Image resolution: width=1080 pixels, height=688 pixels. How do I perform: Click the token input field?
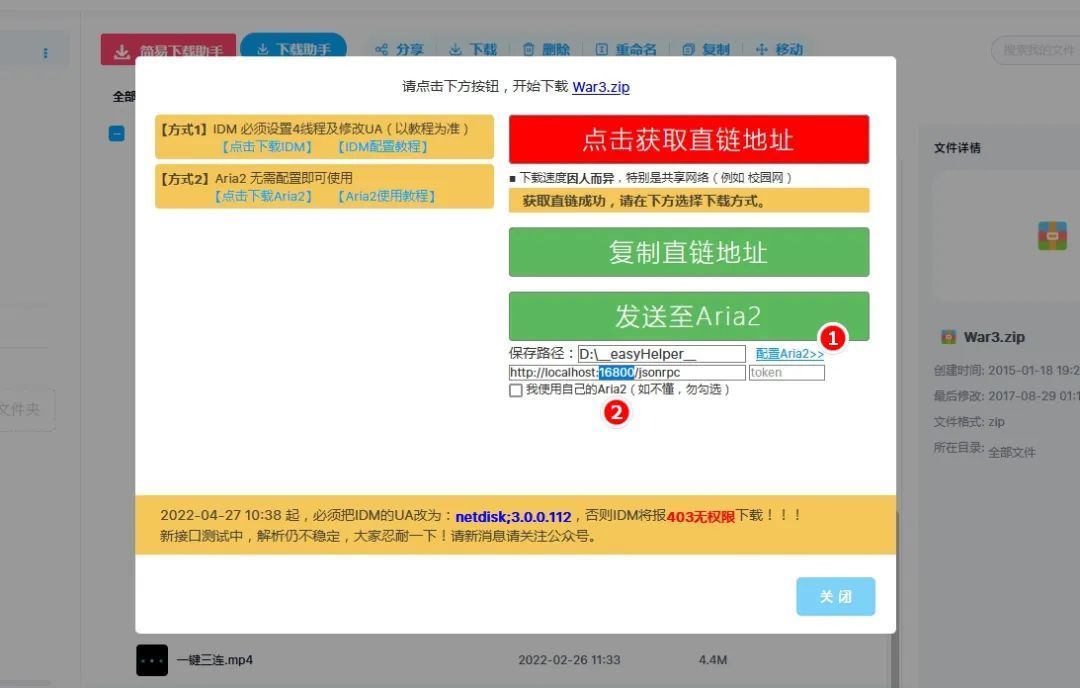[787, 373]
